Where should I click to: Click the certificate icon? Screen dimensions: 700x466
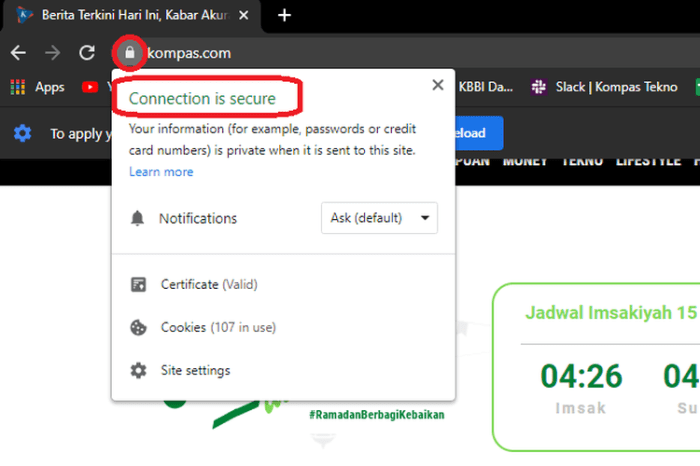tap(138, 284)
